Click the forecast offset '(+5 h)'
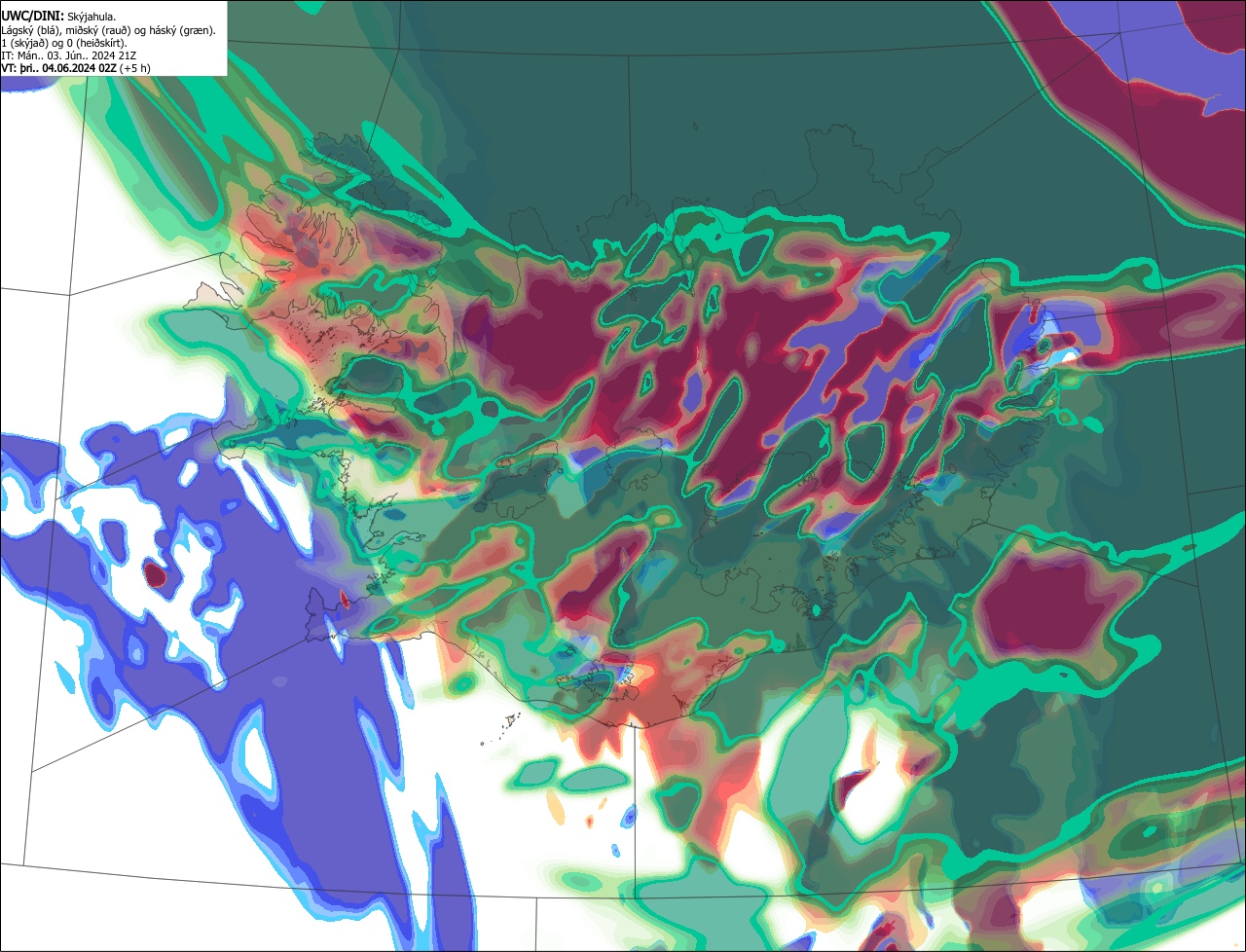Screen dimensions: 1246x952 coord(134,68)
